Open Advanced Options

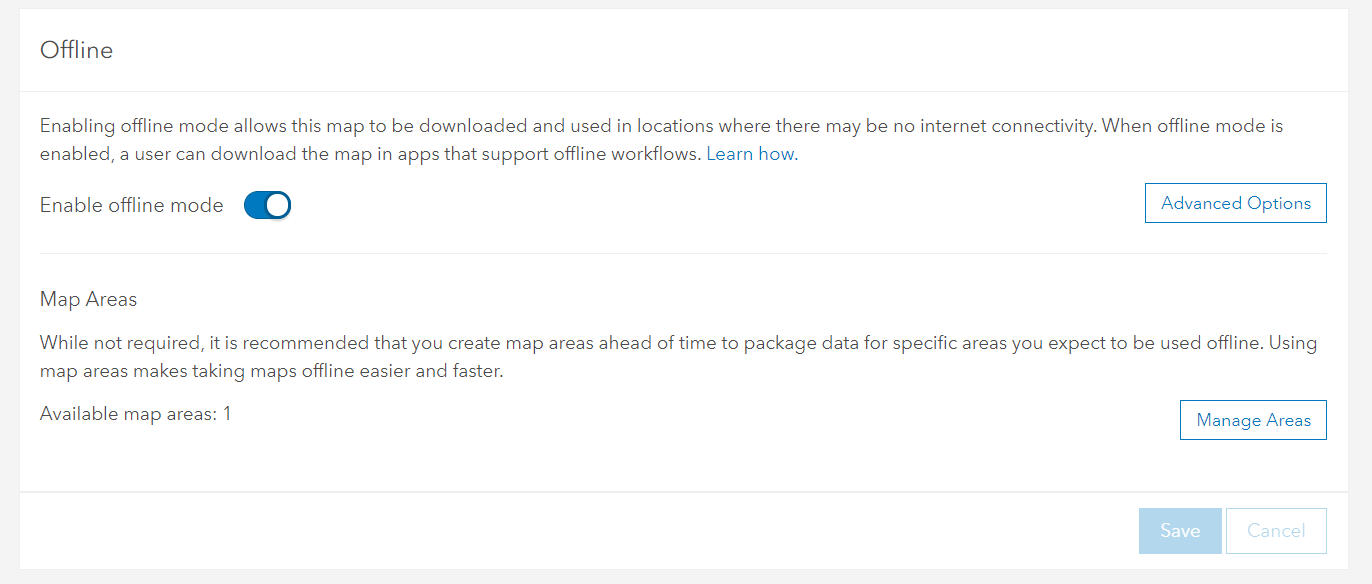point(1235,203)
